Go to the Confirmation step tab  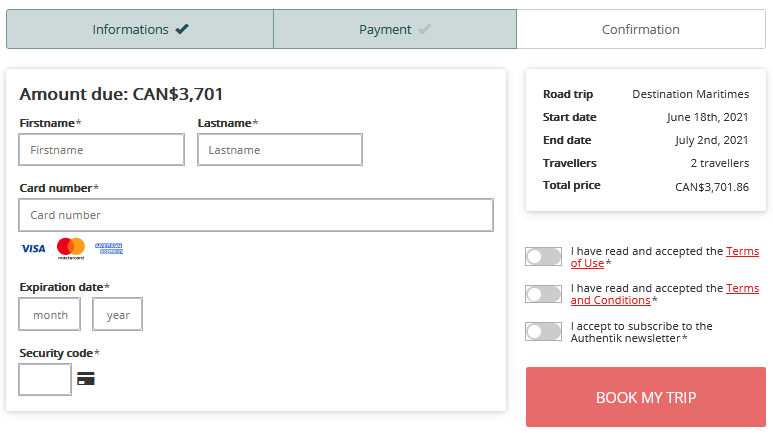click(641, 29)
